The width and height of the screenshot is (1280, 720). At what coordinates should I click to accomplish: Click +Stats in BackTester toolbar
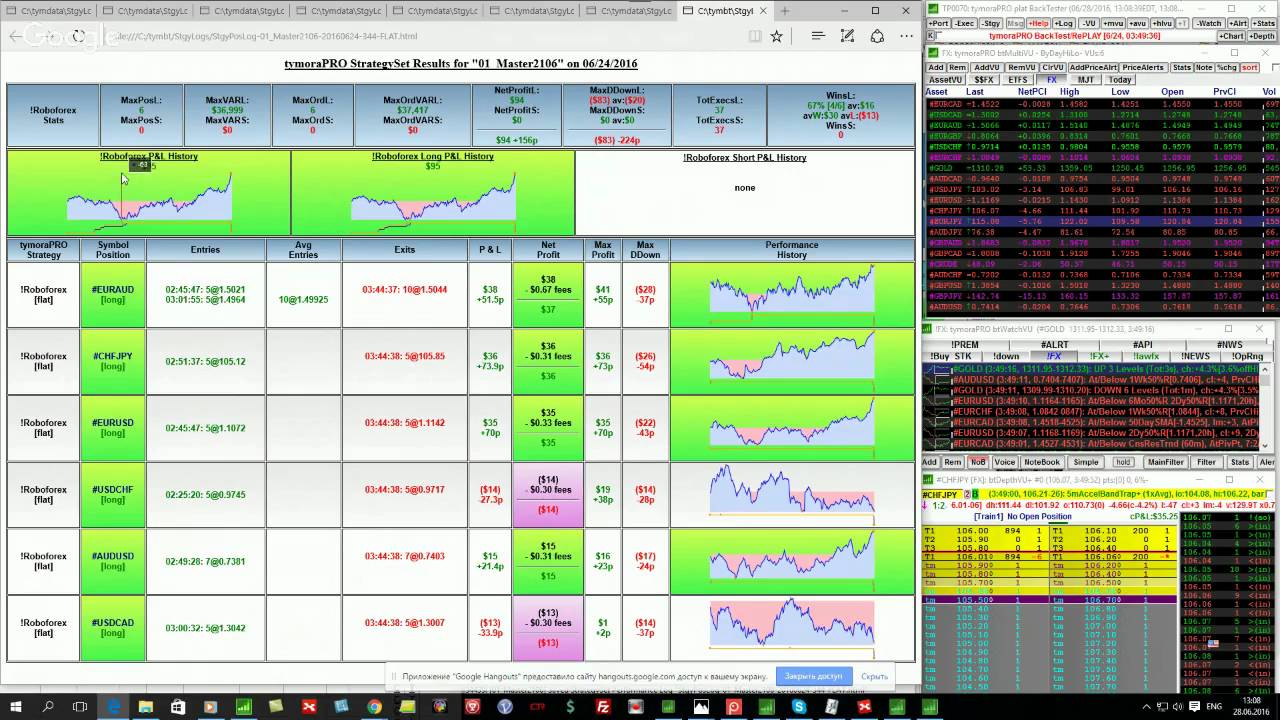tap(1264, 23)
